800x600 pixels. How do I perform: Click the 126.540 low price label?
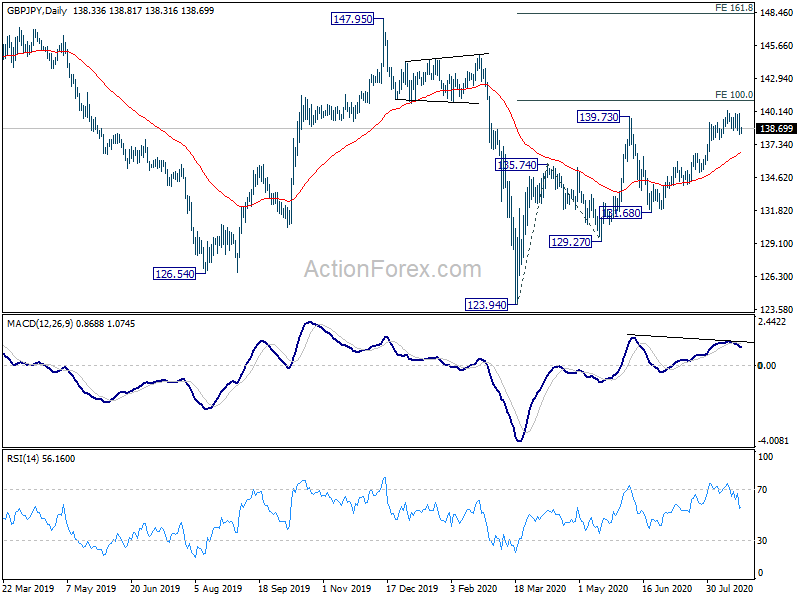tap(174, 274)
